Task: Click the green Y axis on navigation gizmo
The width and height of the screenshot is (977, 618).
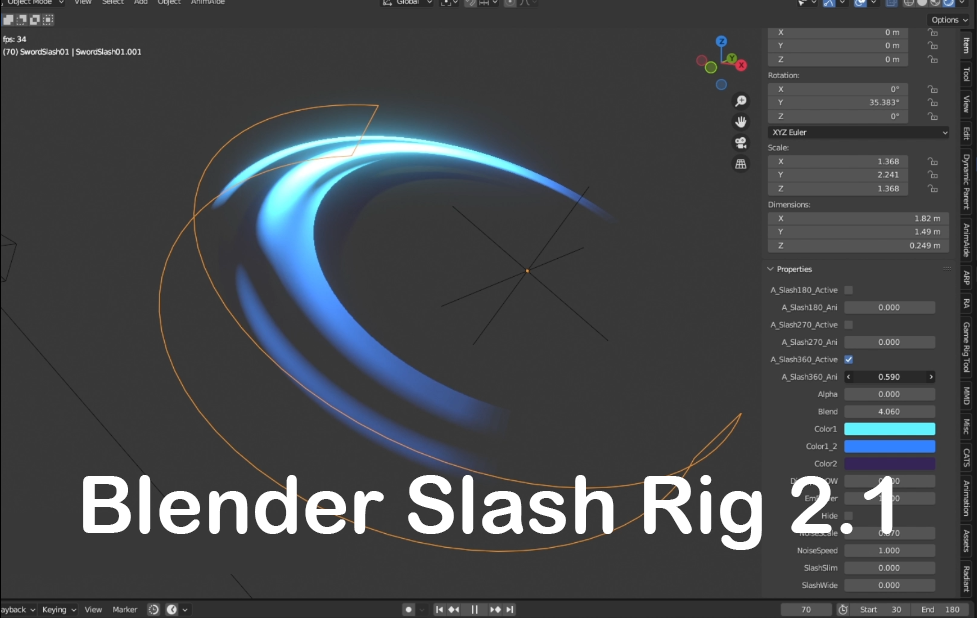Action: [732, 58]
